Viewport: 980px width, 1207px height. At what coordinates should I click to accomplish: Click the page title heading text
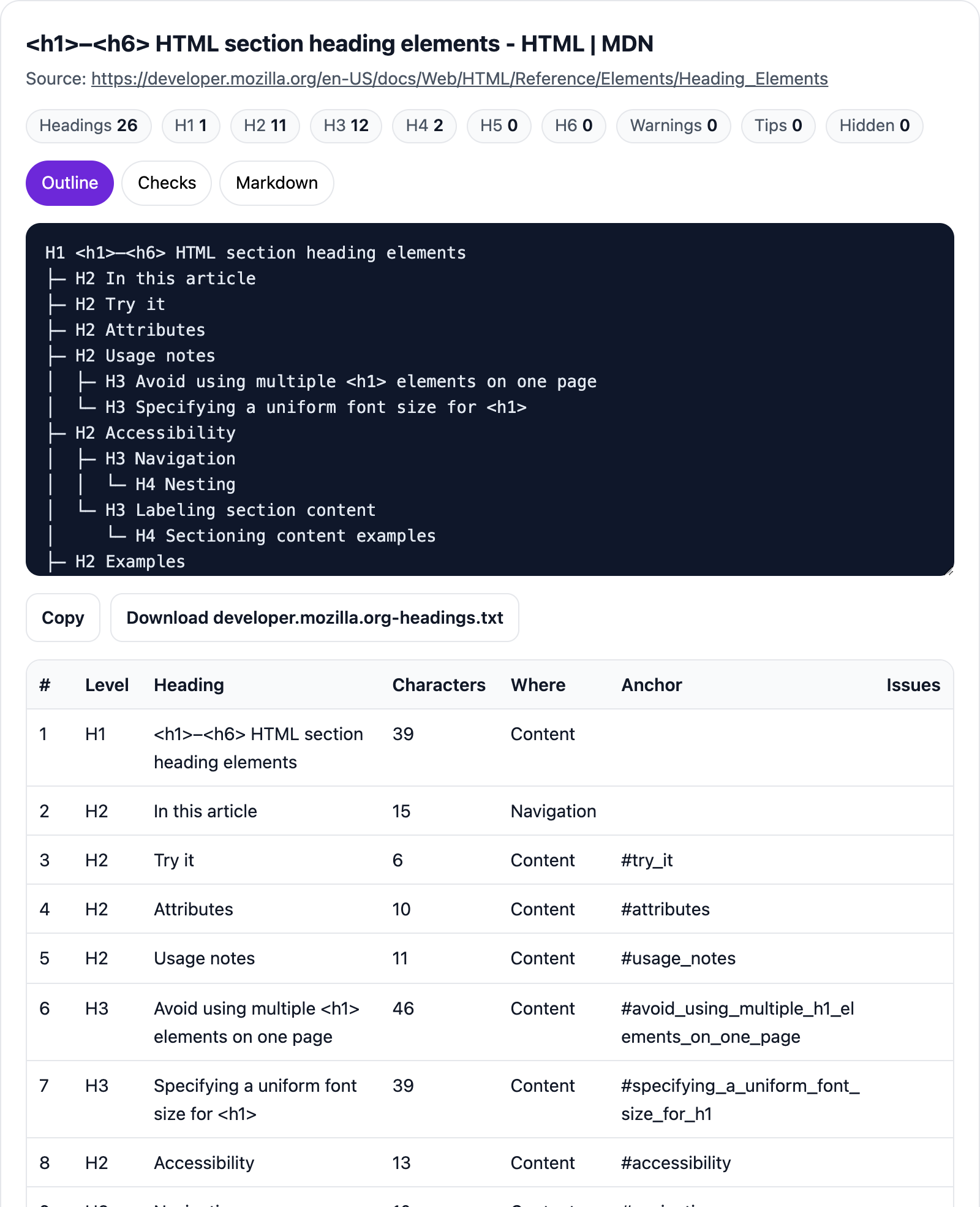[340, 44]
